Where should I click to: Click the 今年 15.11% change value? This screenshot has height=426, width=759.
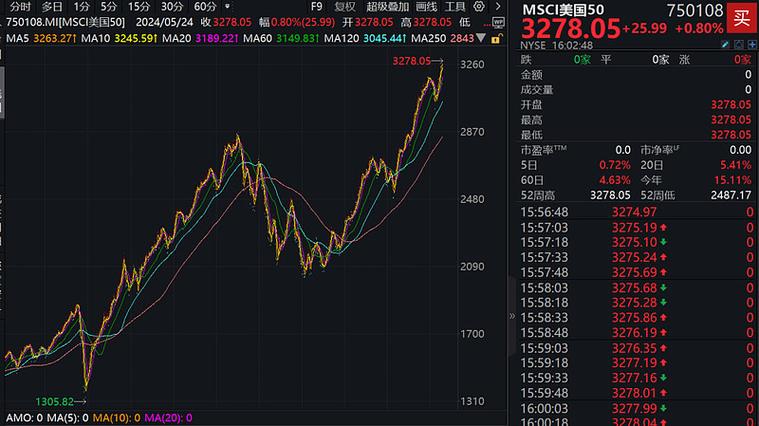tap(732, 180)
